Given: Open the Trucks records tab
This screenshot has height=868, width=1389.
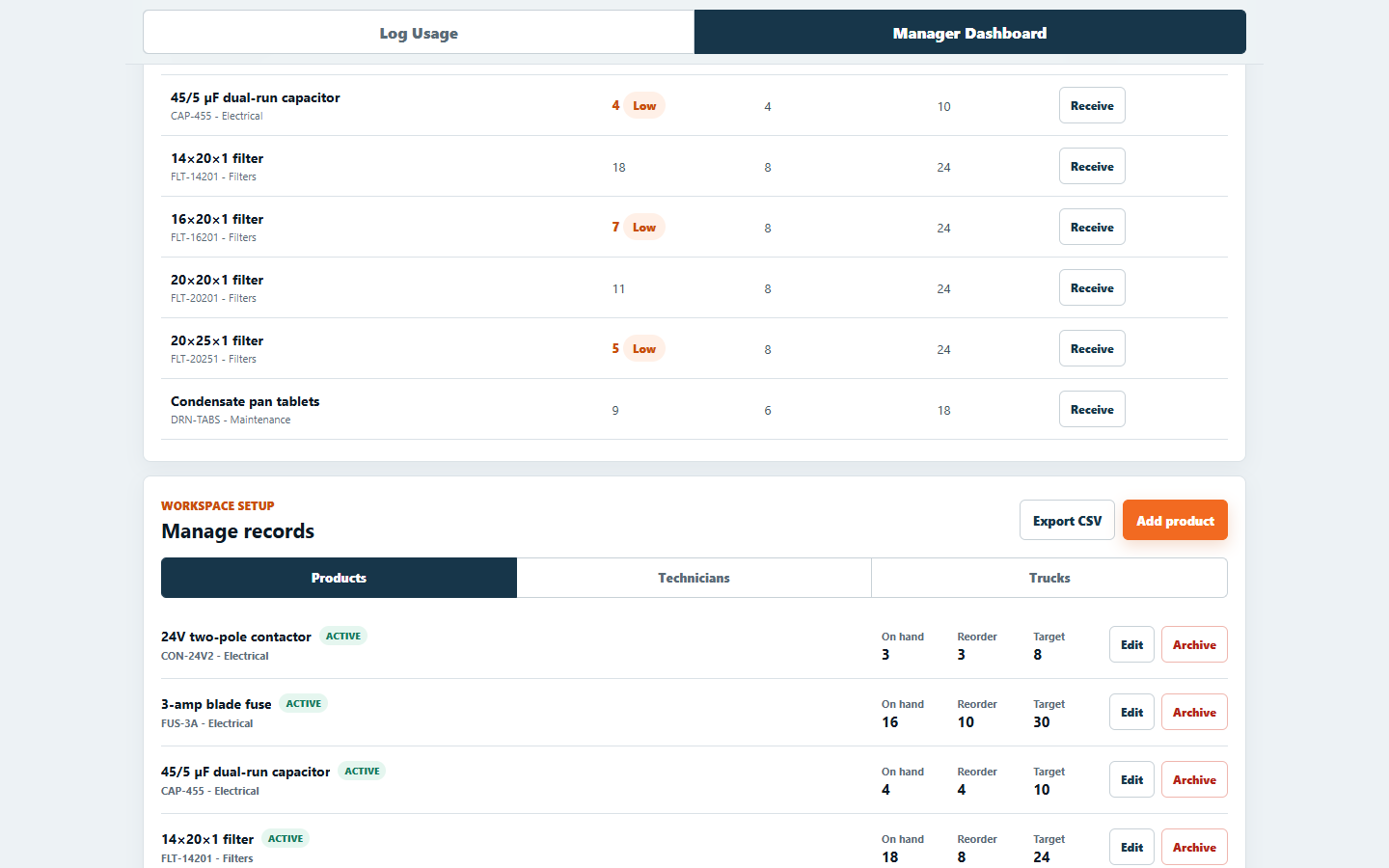Looking at the screenshot, I should pyautogui.click(x=1049, y=578).
